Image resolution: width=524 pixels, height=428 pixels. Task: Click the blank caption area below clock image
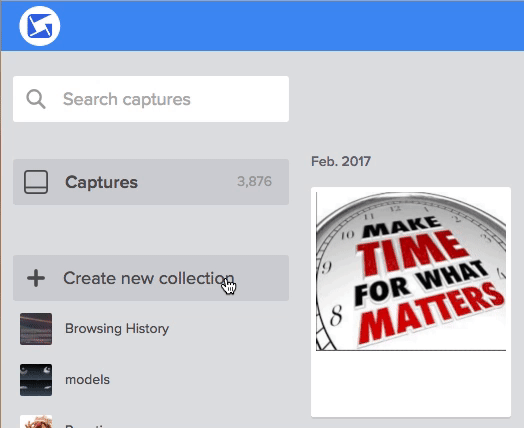point(411,384)
